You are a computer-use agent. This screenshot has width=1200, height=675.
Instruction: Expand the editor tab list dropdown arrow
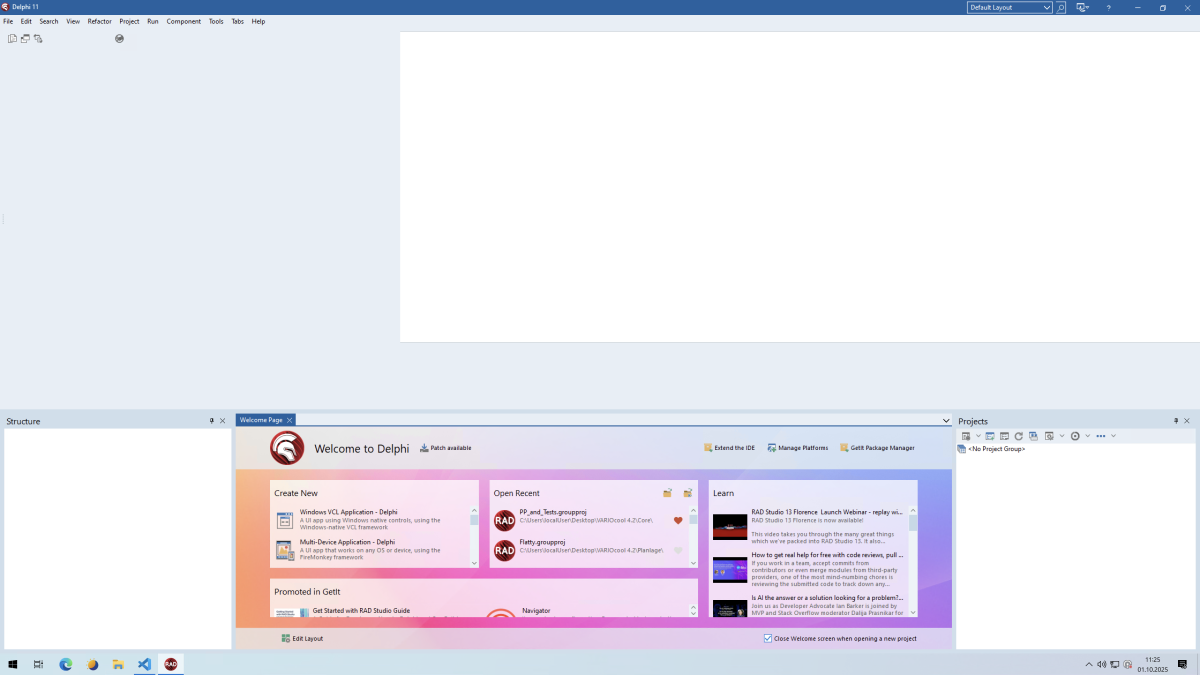pyautogui.click(x=946, y=421)
